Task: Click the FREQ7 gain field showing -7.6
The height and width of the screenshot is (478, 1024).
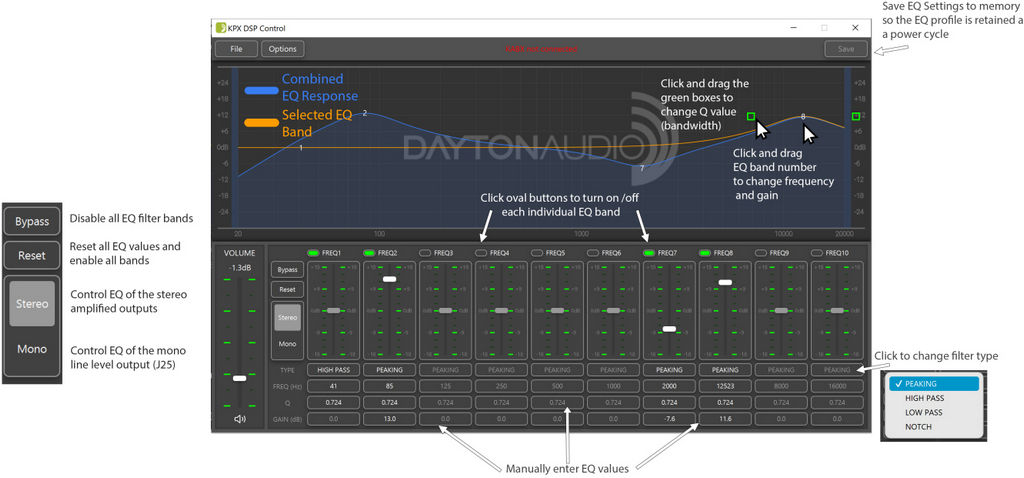Action: tap(669, 419)
